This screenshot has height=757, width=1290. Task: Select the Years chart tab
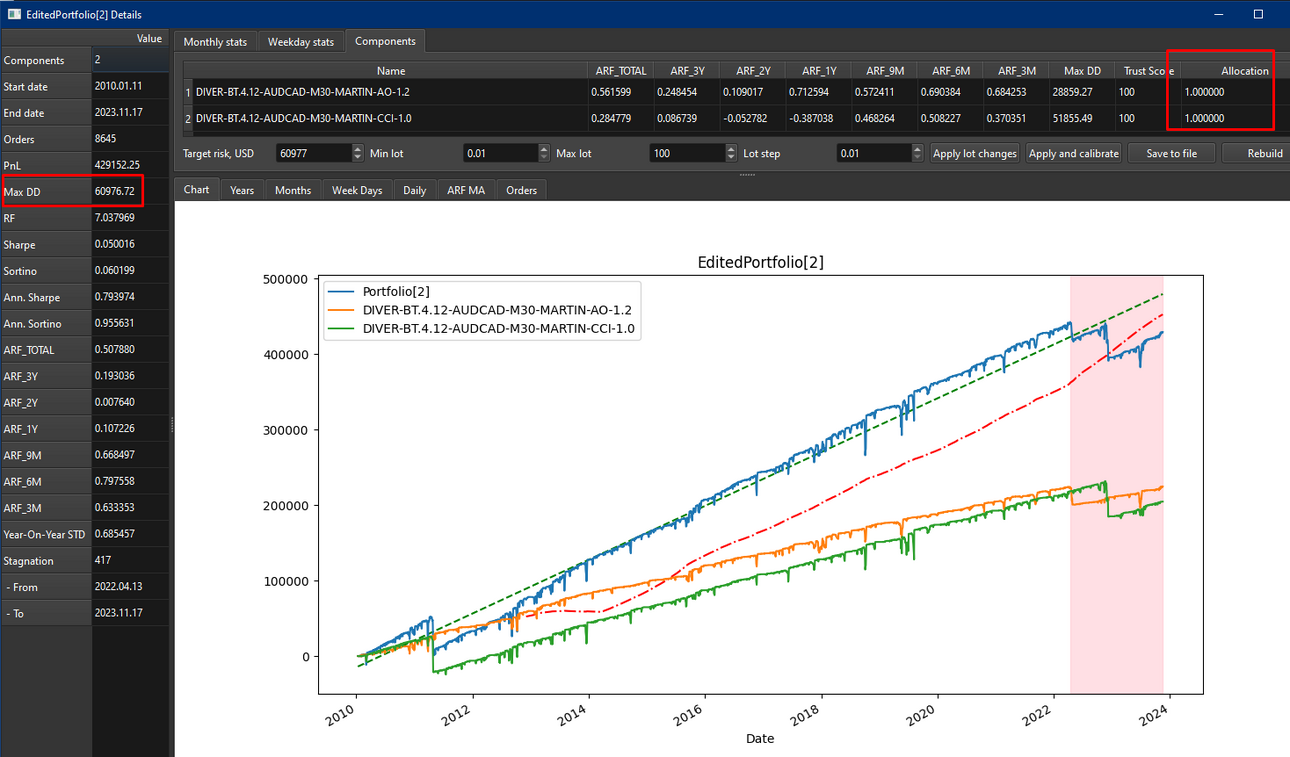click(242, 190)
